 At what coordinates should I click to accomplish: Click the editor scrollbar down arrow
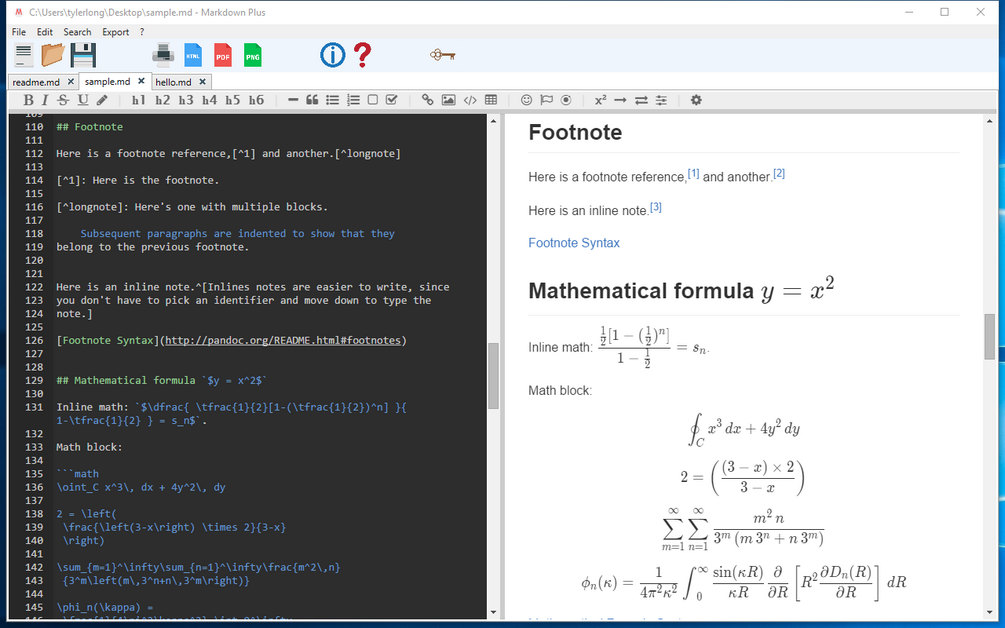[493, 613]
